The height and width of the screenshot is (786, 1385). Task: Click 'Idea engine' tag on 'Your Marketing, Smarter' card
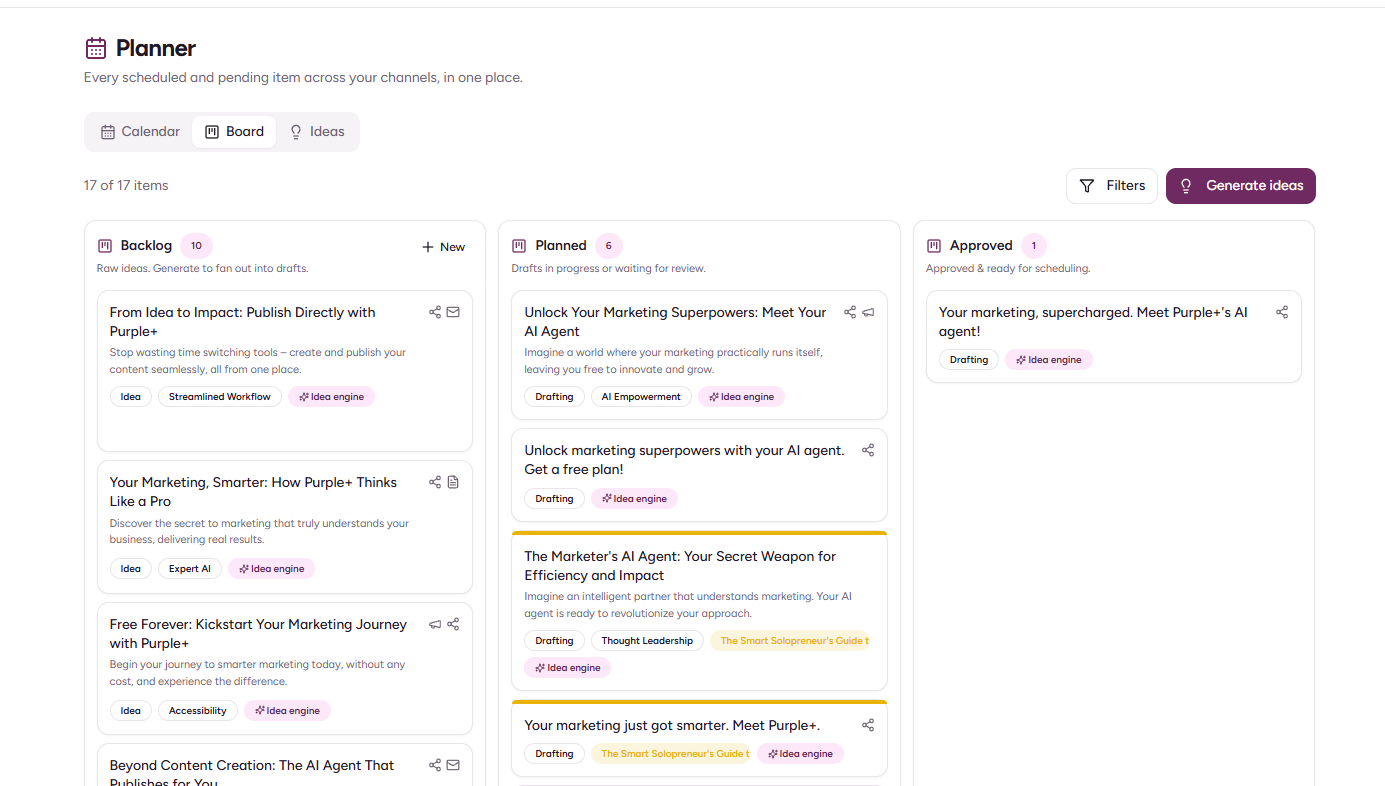[x=271, y=569]
